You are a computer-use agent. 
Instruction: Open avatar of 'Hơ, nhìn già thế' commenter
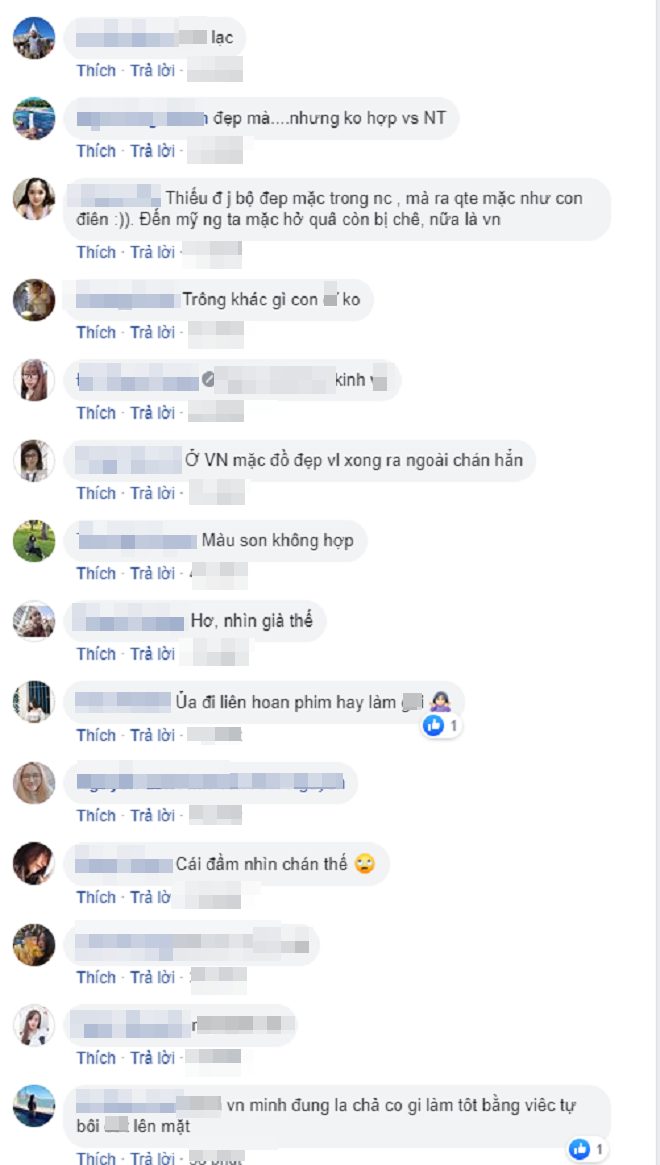click(34, 621)
